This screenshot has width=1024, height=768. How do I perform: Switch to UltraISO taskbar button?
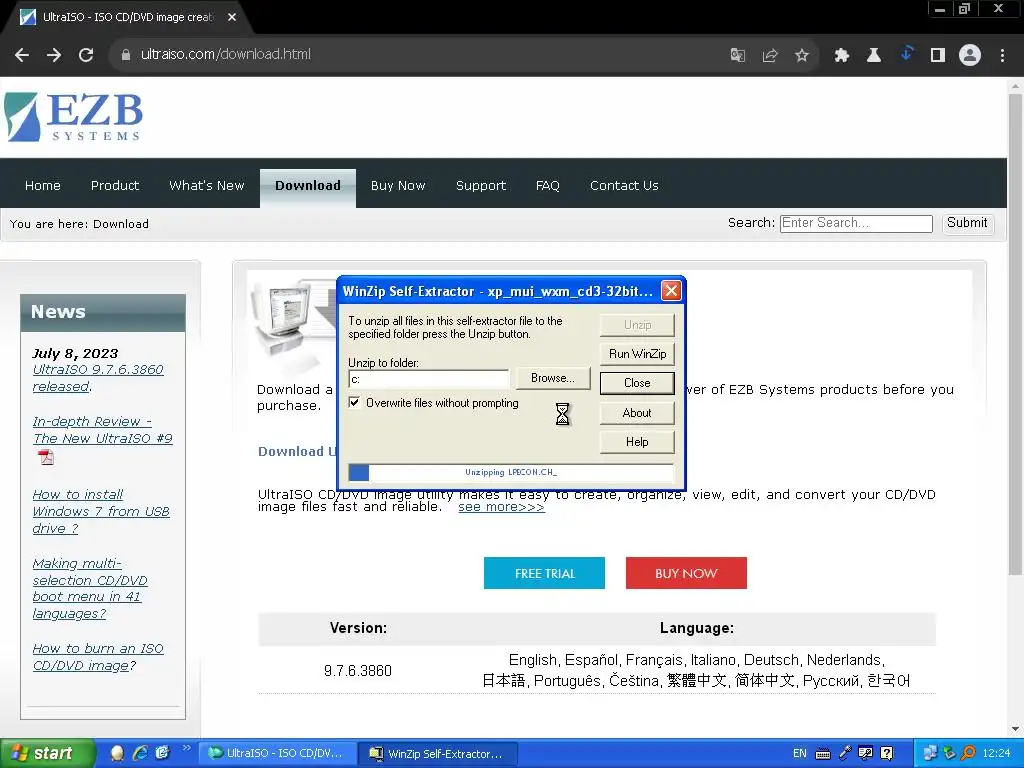pos(279,753)
